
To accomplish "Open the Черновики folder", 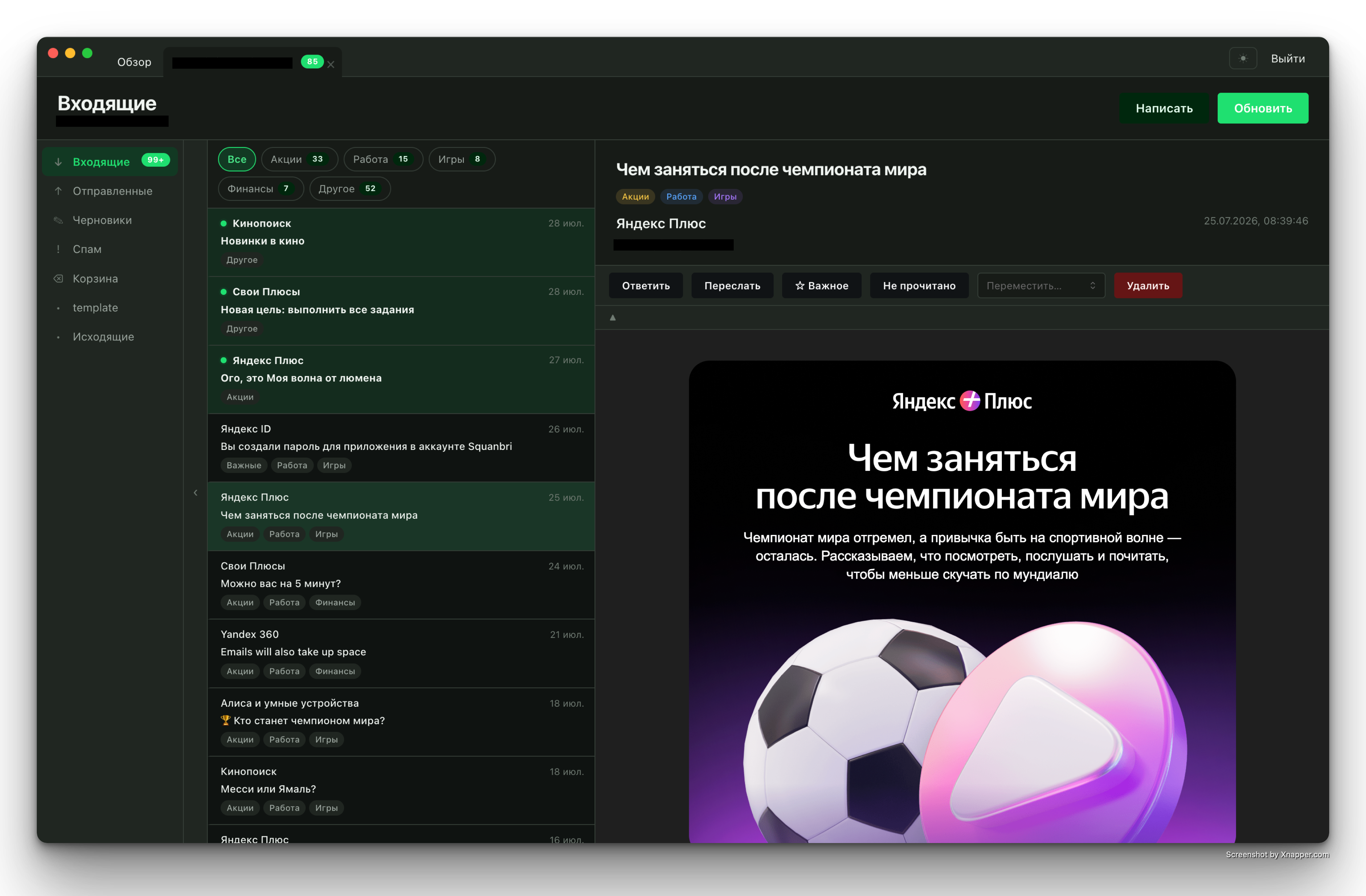I will coord(110,220).
